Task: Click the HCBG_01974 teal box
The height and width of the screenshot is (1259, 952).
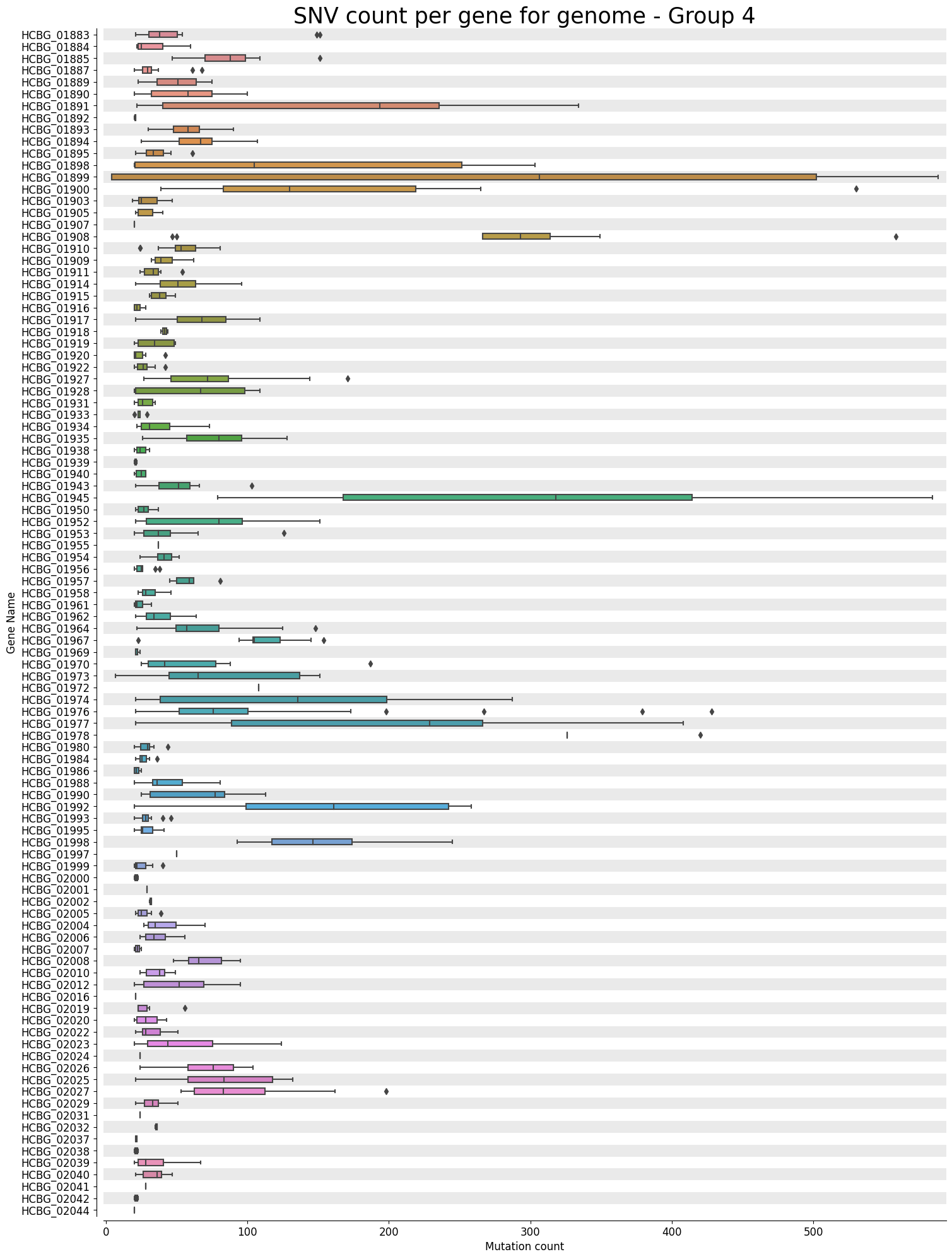Action: [273, 699]
